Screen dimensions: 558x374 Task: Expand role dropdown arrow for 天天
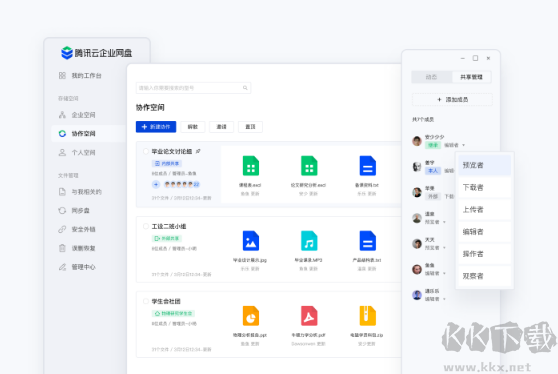[x=444, y=248]
